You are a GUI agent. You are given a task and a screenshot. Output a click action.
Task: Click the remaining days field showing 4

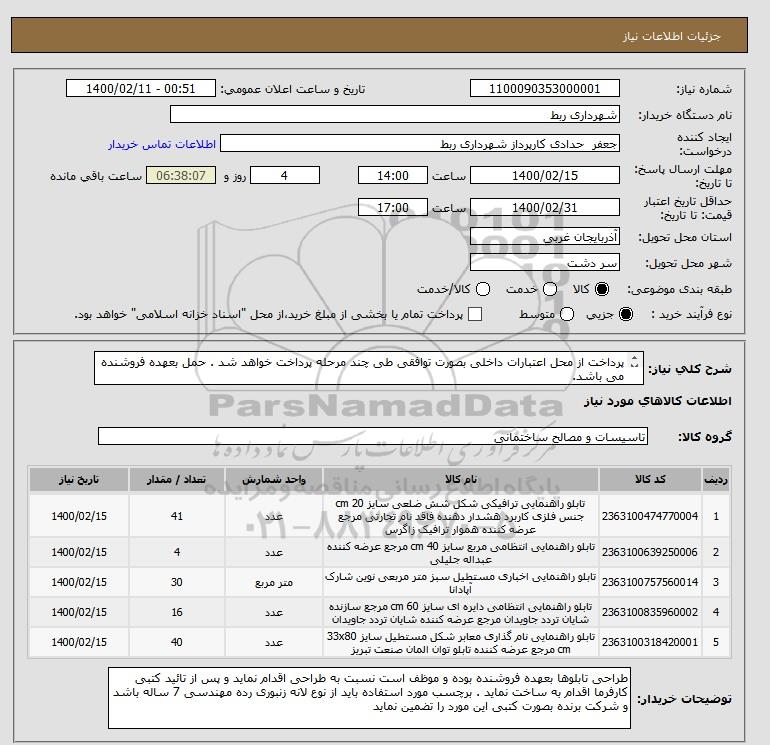pyautogui.click(x=285, y=175)
